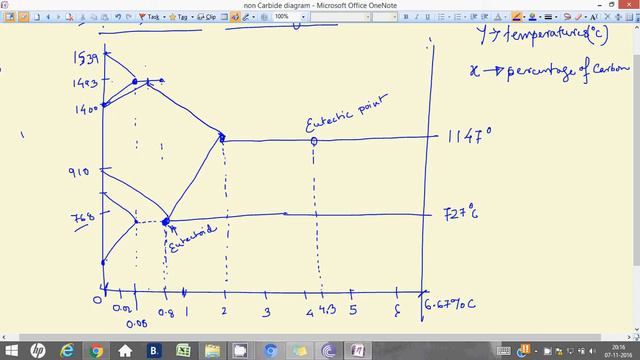Toggle Bold formatting
Viewport: 640px width, 360px height.
point(406,17)
